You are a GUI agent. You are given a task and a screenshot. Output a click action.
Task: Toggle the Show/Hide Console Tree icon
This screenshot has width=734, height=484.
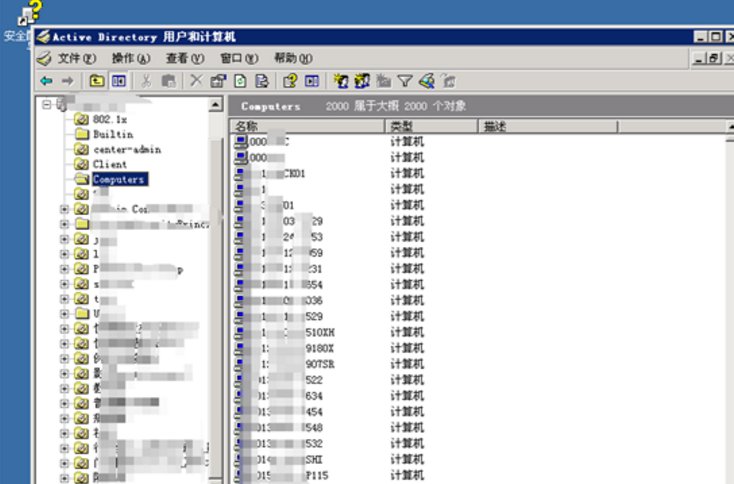[x=118, y=81]
